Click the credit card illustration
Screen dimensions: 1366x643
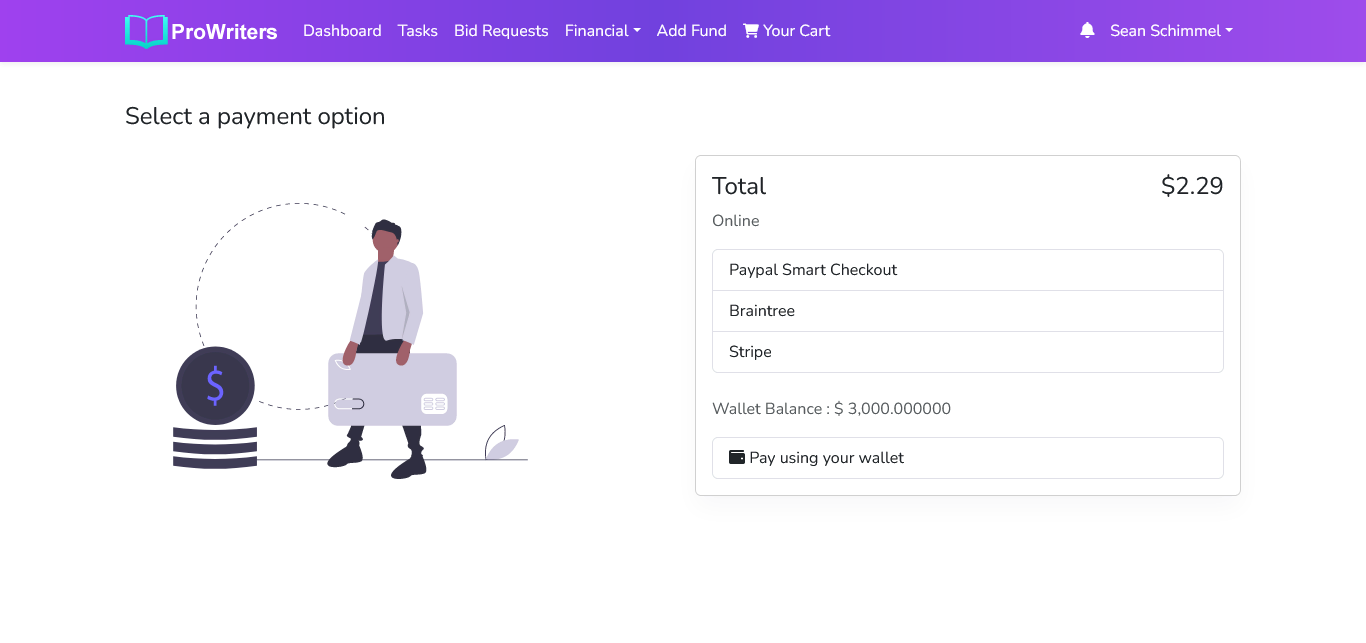tap(392, 391)
